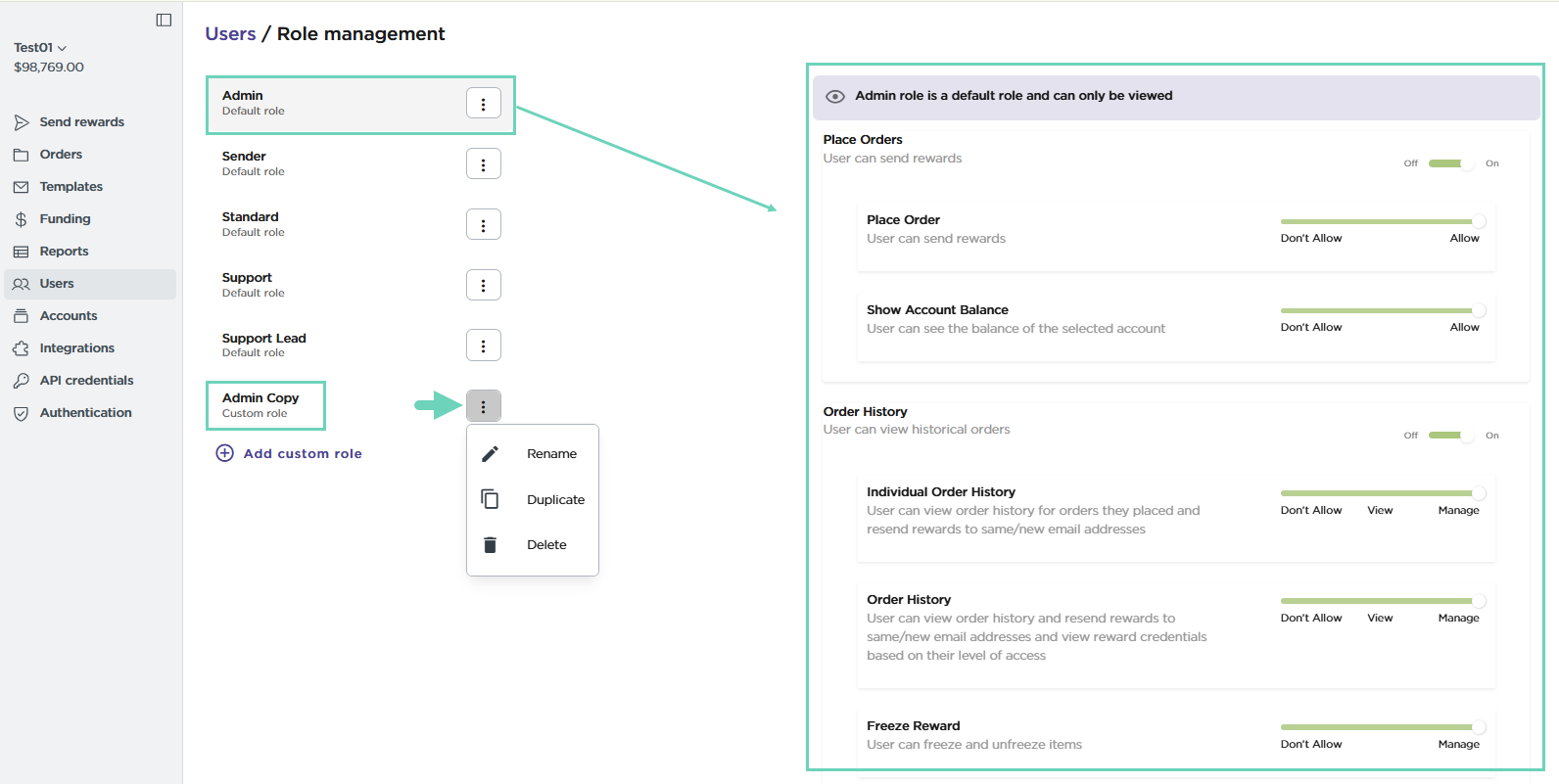Click the Integrations puzzle icon
1559x784 pixels.
point(21,348)
